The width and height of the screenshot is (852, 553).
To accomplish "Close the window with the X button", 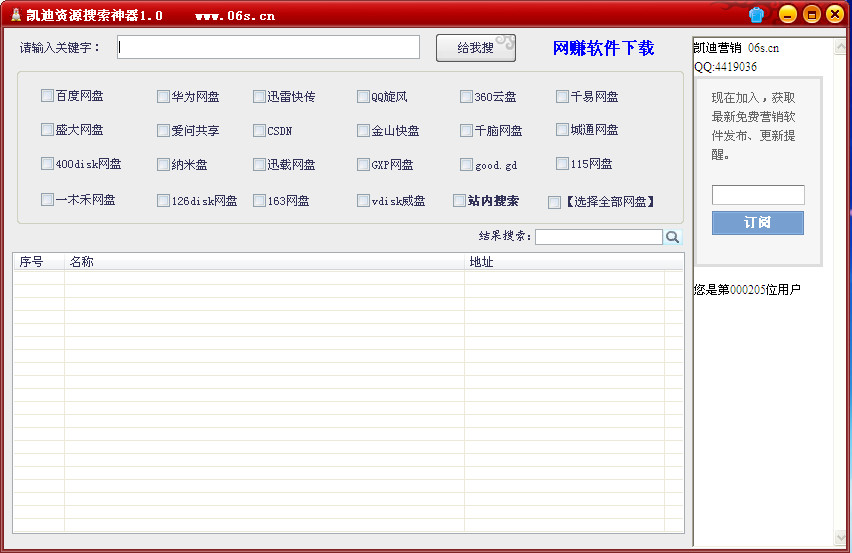I will (x=835, y=14).
